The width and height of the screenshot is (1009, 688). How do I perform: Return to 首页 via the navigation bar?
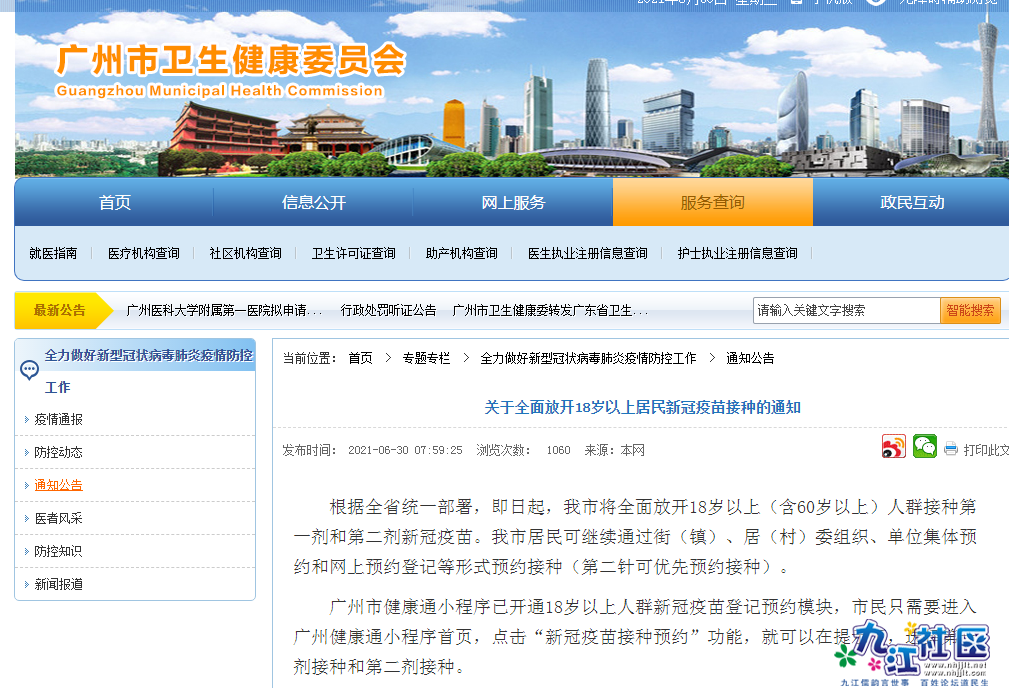pyautogui.click(x=113, y=202)
